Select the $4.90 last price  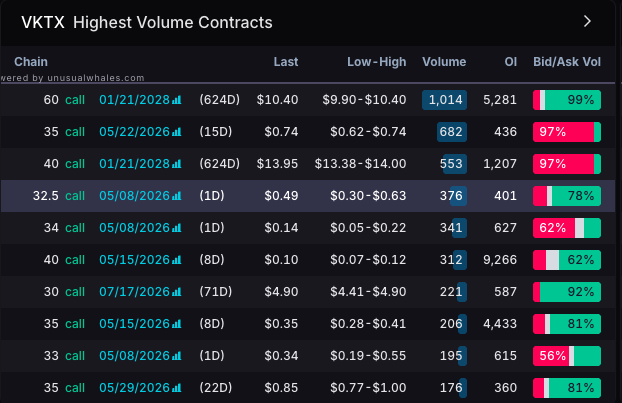click(281, 292)
